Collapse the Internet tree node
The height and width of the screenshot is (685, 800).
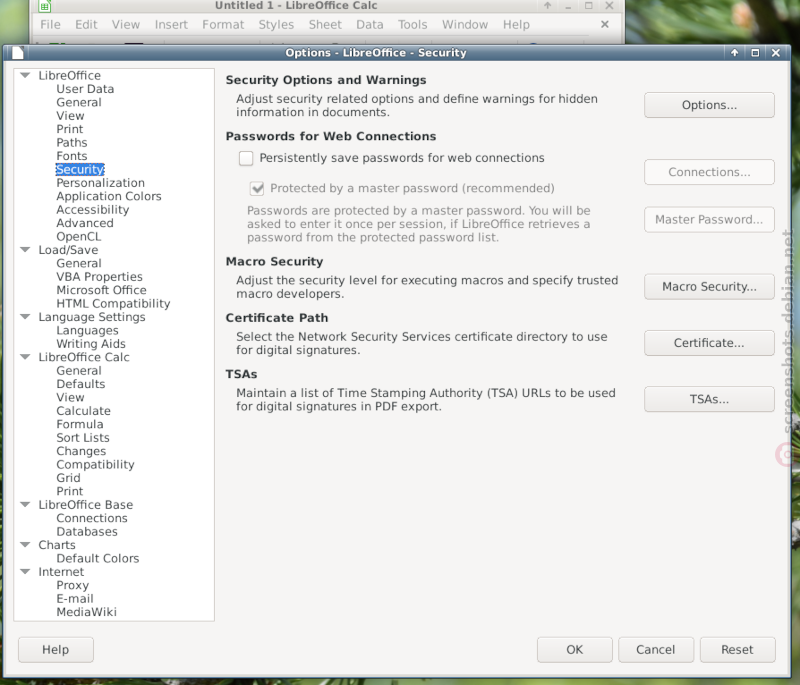coord(25,572)
